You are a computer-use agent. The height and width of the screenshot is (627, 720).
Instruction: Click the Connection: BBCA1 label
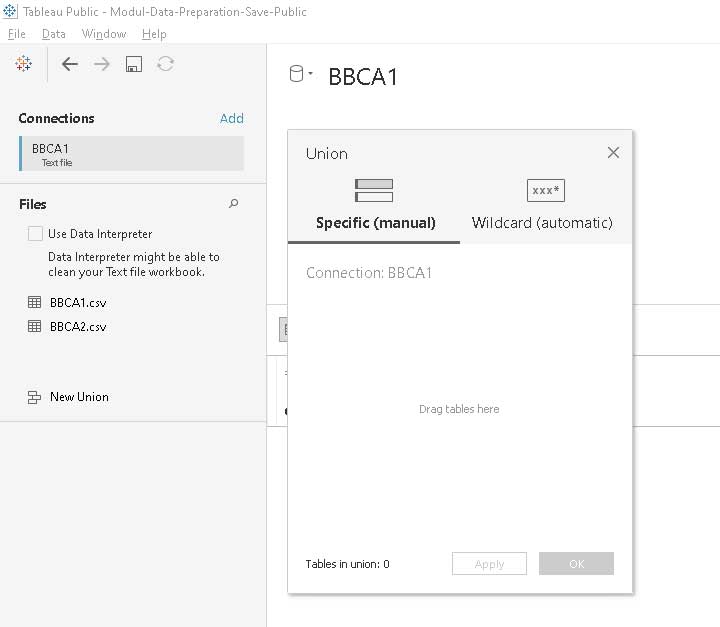click(369, 273)
